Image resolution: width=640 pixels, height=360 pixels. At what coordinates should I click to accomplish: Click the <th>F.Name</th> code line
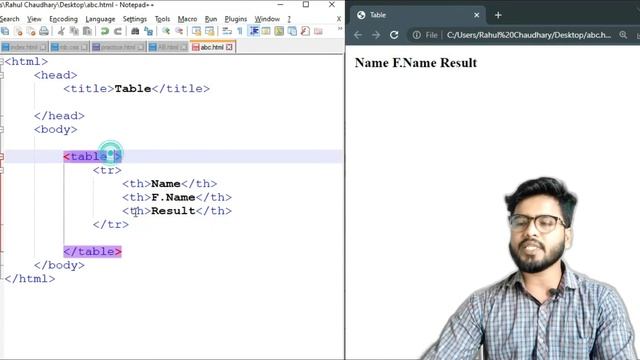click(177, 197)
